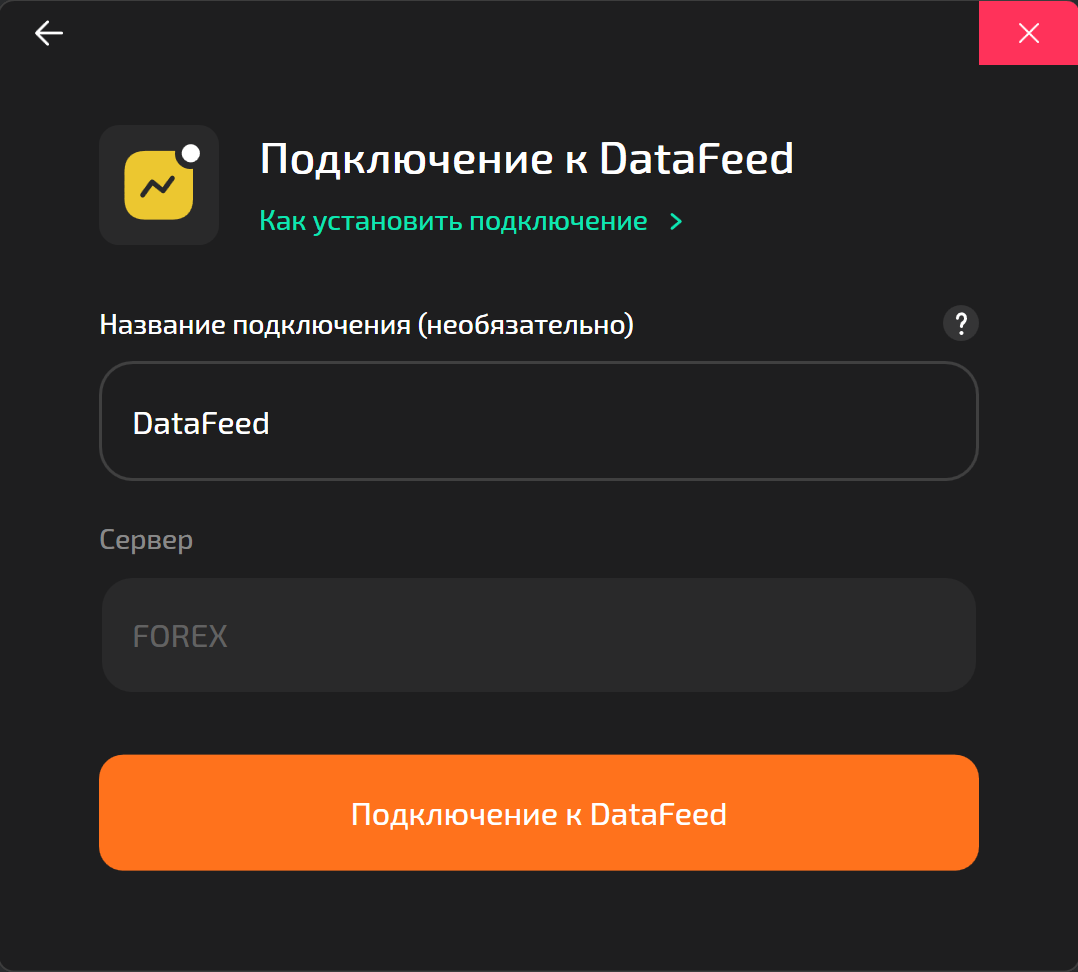
Task: Open help via the question mark icon
Action: pyautogui.click(x=961, y=323)
